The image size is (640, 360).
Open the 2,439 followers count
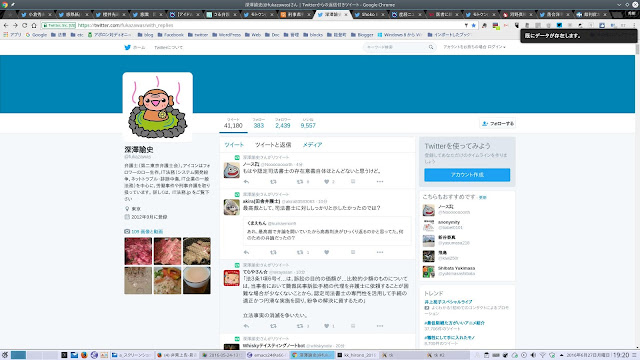pyautogui.click(x=282, y=123)
